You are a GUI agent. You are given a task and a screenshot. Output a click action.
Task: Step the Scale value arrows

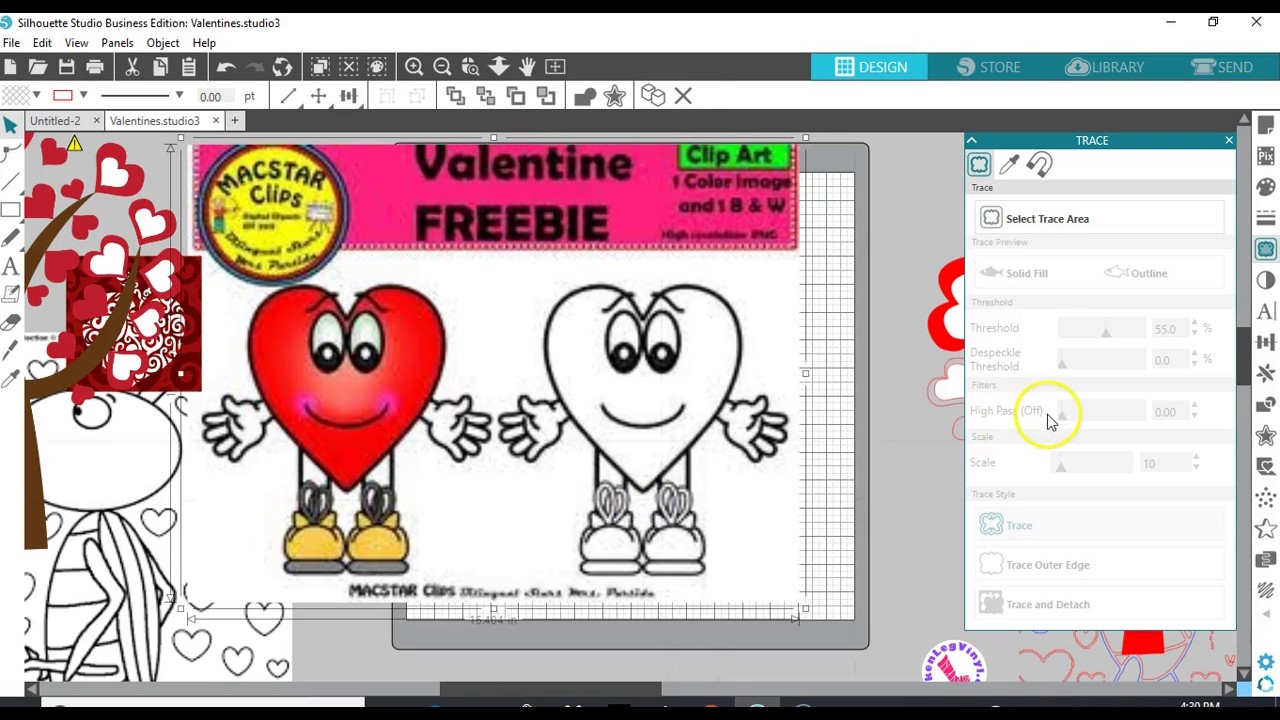tap(1194, 463)
